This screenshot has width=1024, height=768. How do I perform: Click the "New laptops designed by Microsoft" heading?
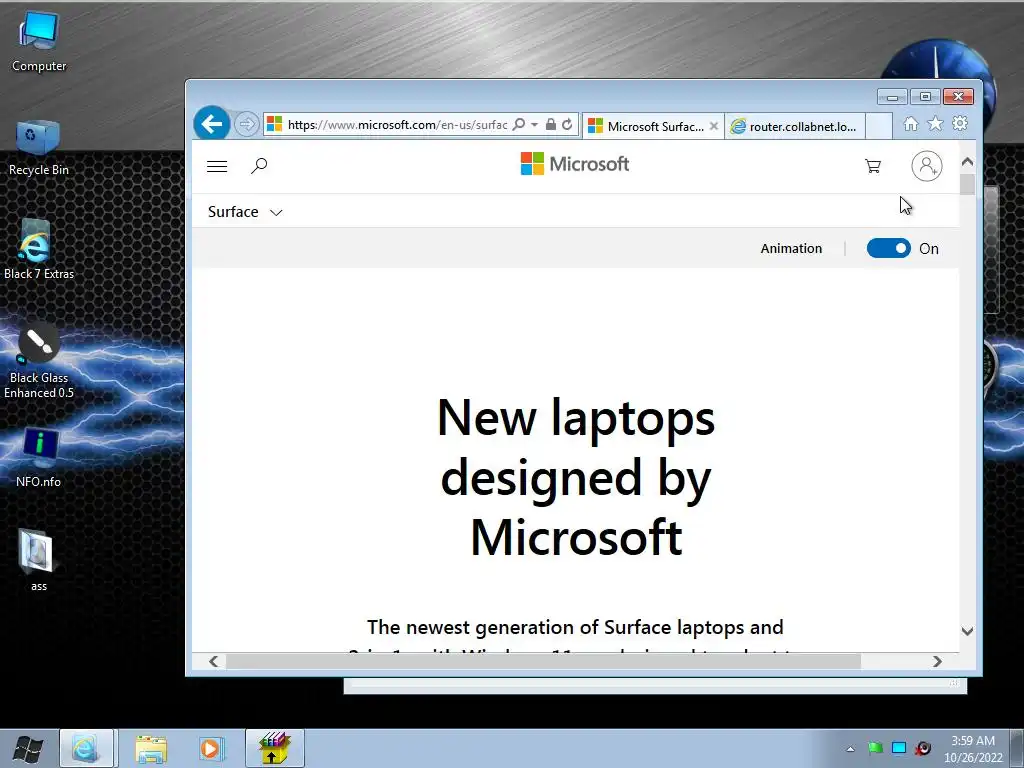click(x=576, y=477)
